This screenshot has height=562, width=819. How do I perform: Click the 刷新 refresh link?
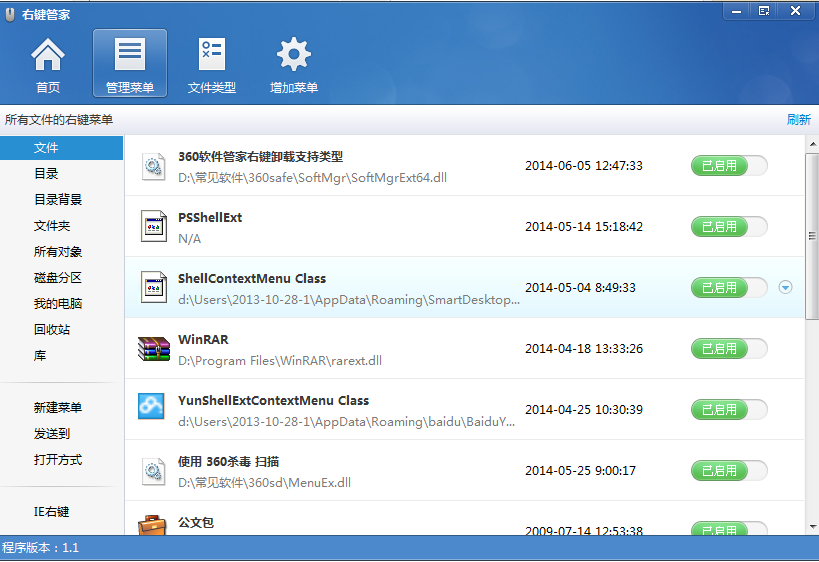pyautogui.click(x=798, y=120)
